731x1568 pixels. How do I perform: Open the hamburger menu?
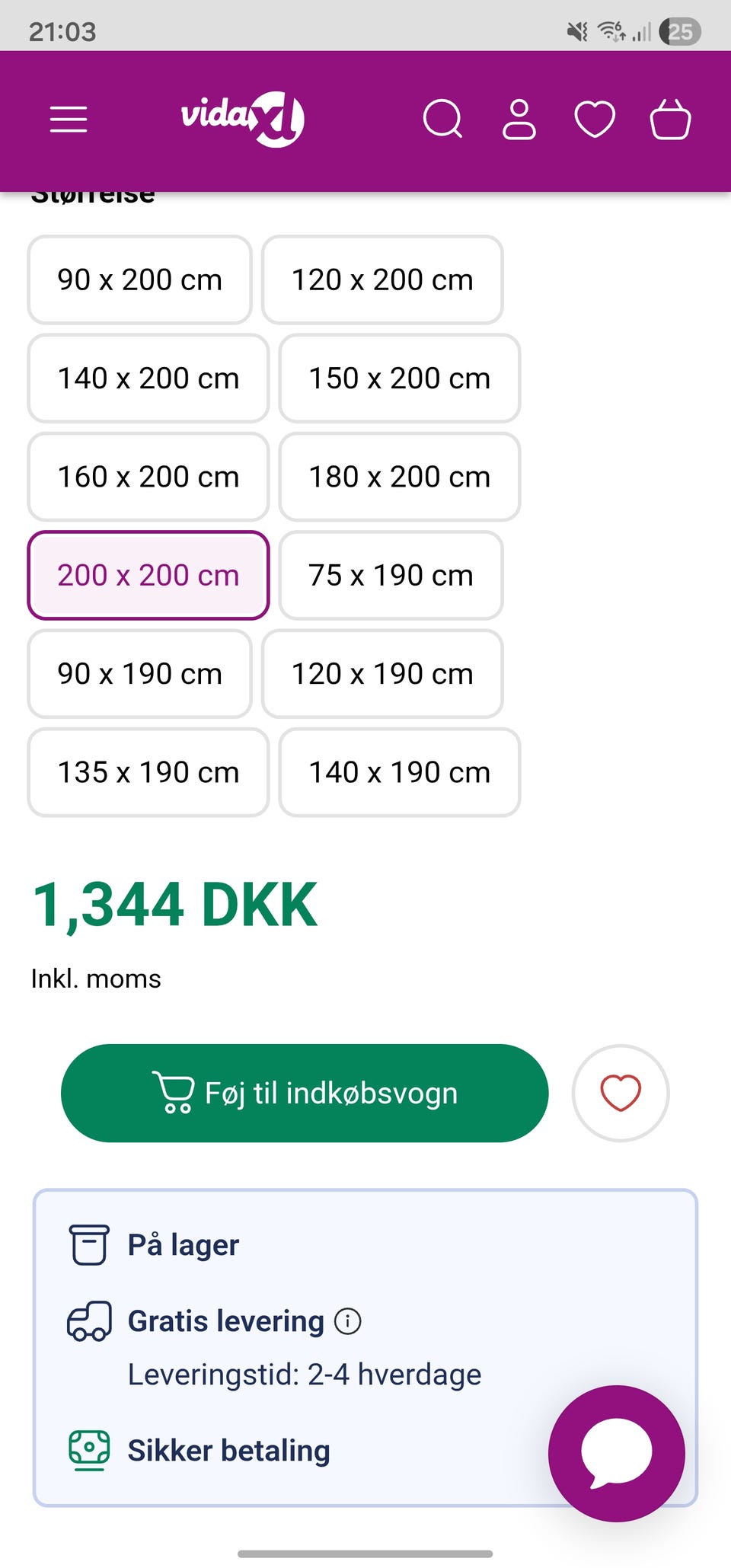coord(69,120)
